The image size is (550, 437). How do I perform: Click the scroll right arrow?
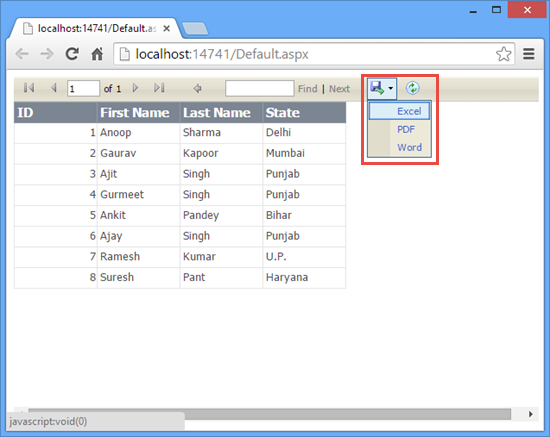[530, 414]
